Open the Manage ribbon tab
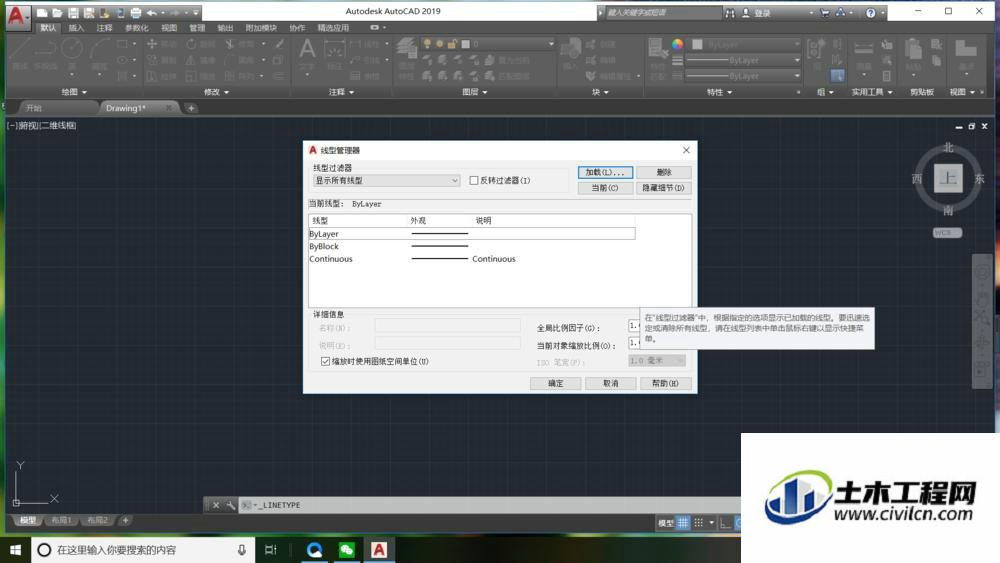 (x=197, y=28)
